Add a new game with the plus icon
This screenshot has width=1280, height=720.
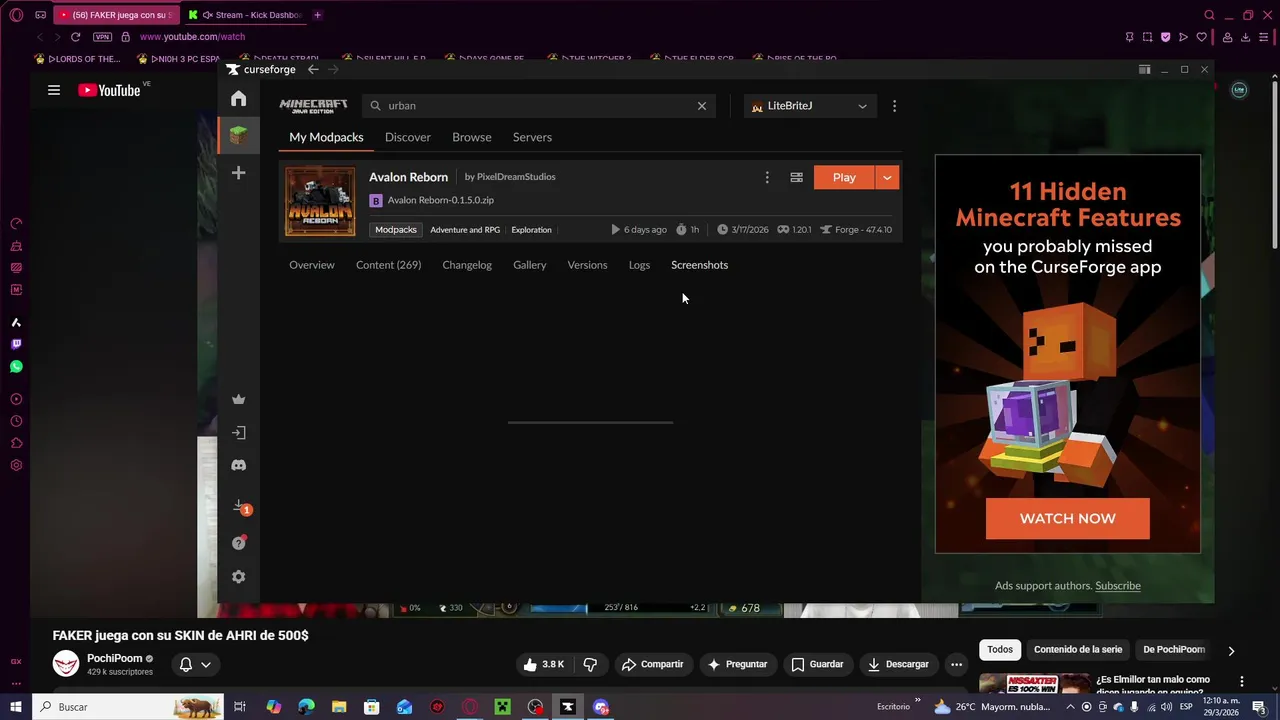pos(238,173)
